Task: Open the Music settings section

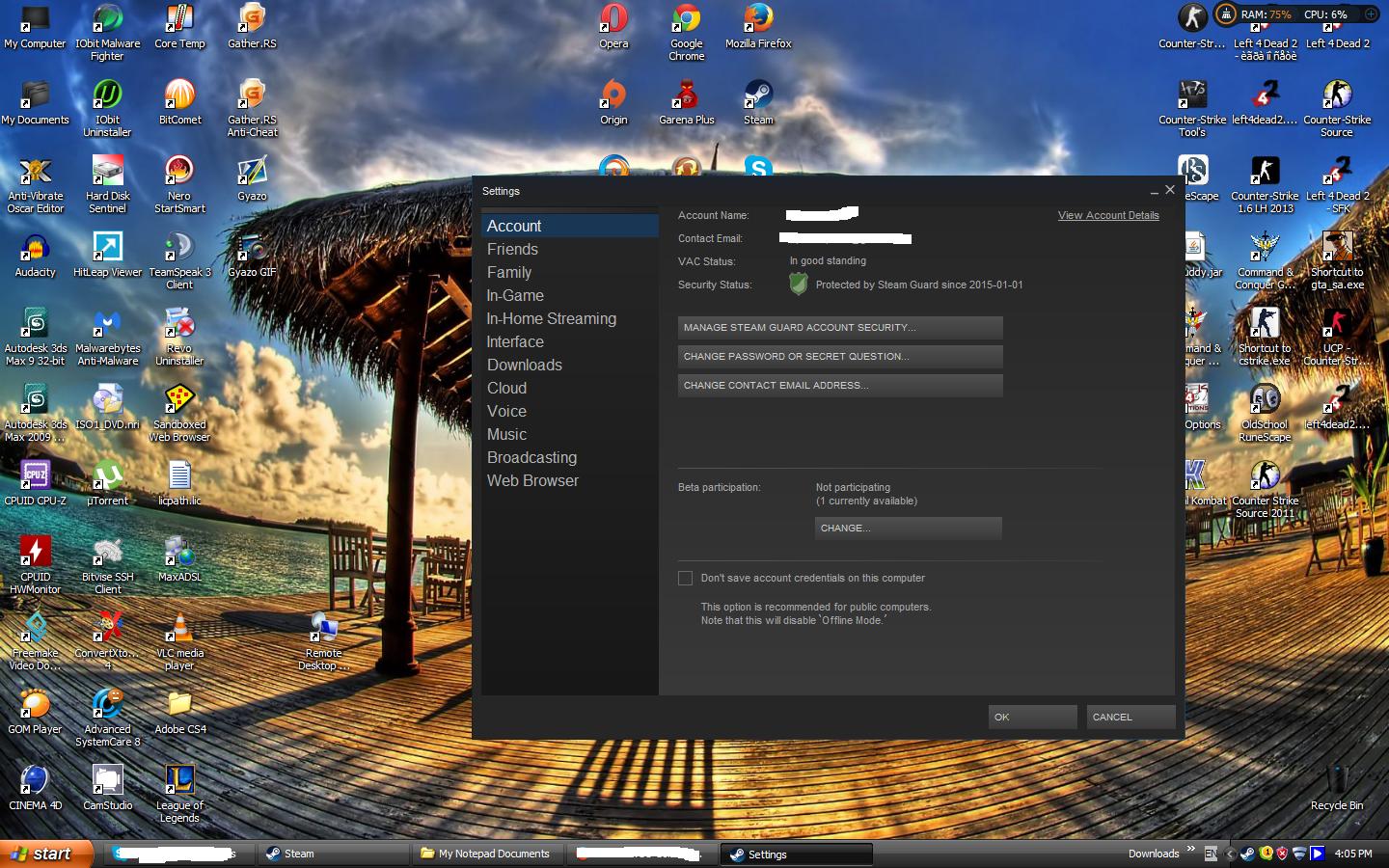Action: (570, 434)
